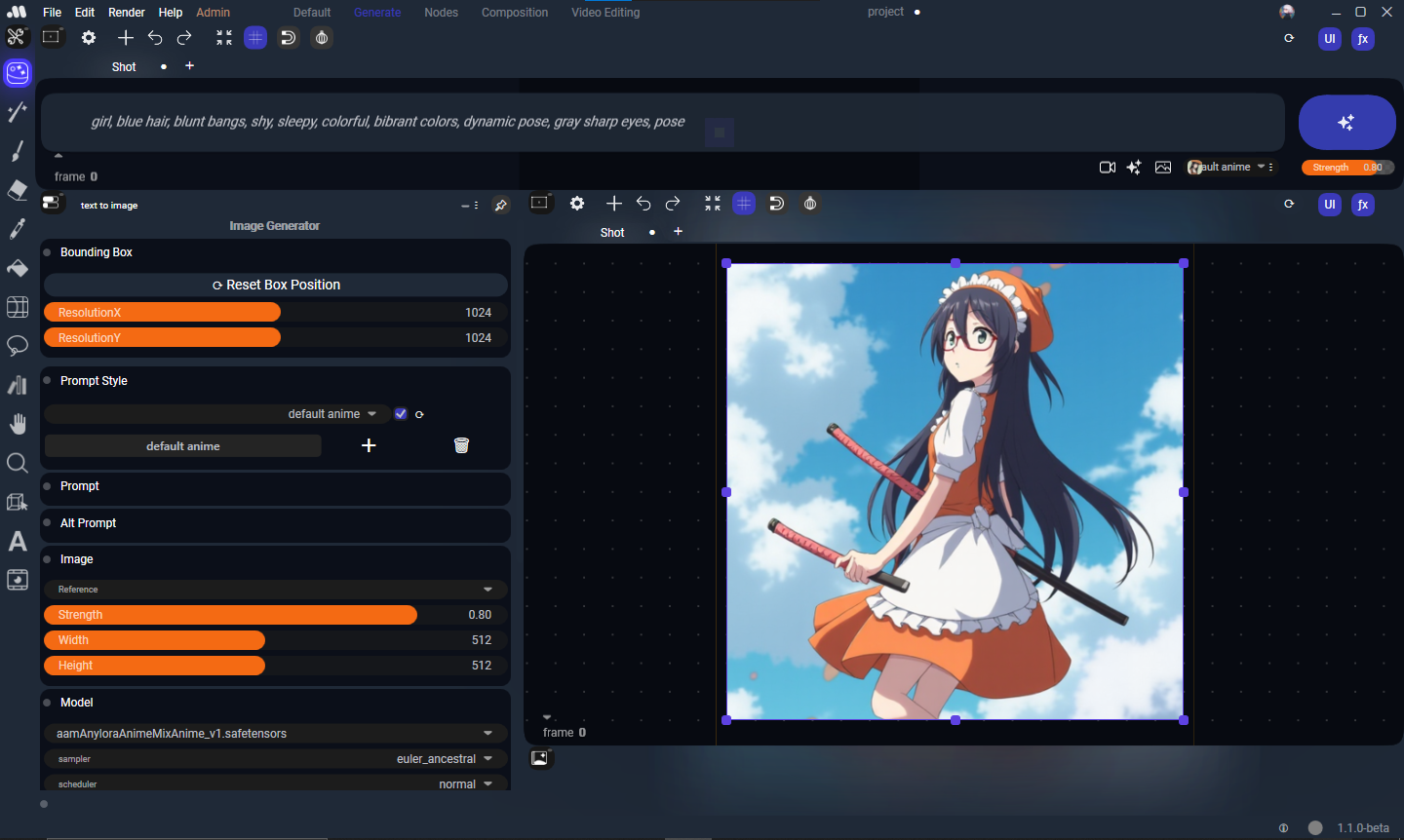Select the text tool letter A
This screenshot has height=840, width=1404.
click(17, 541)
